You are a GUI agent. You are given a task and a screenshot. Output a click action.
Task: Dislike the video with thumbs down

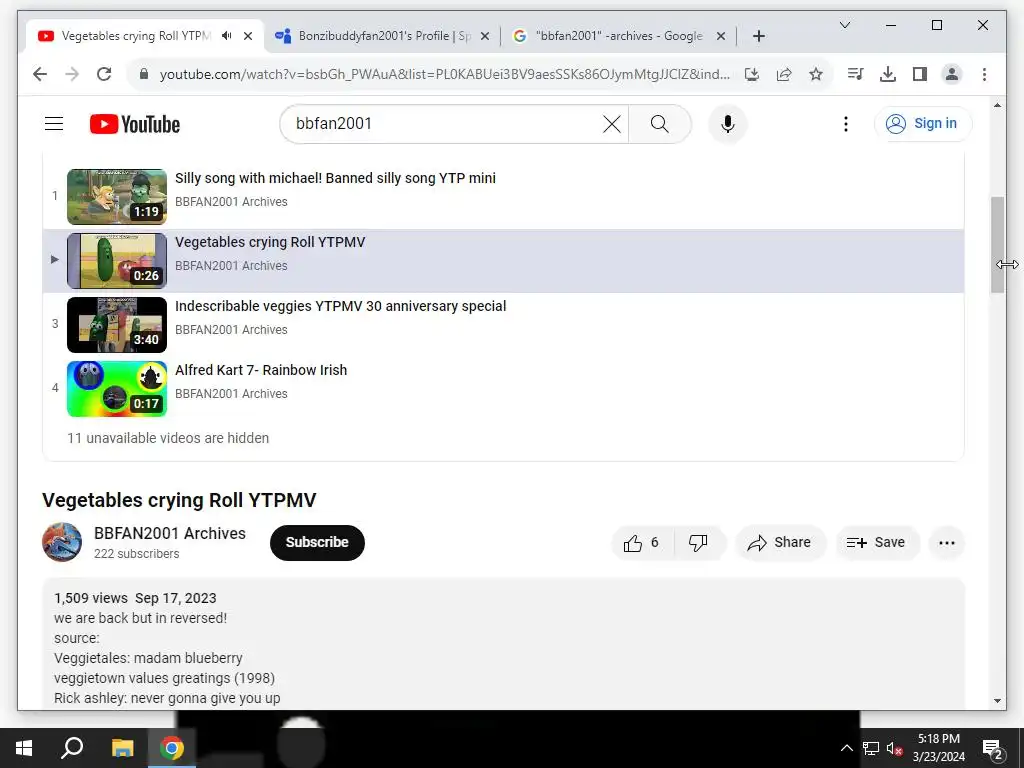[698, 543]
